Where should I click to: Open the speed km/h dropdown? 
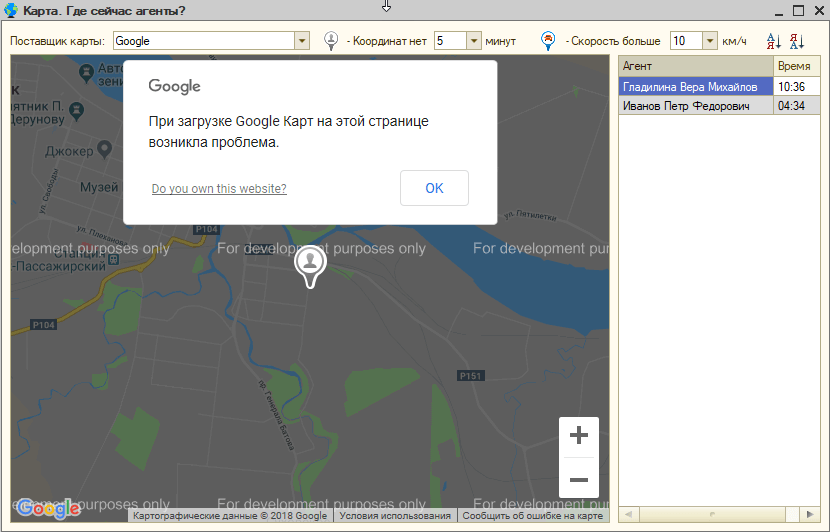pos(710,41)
